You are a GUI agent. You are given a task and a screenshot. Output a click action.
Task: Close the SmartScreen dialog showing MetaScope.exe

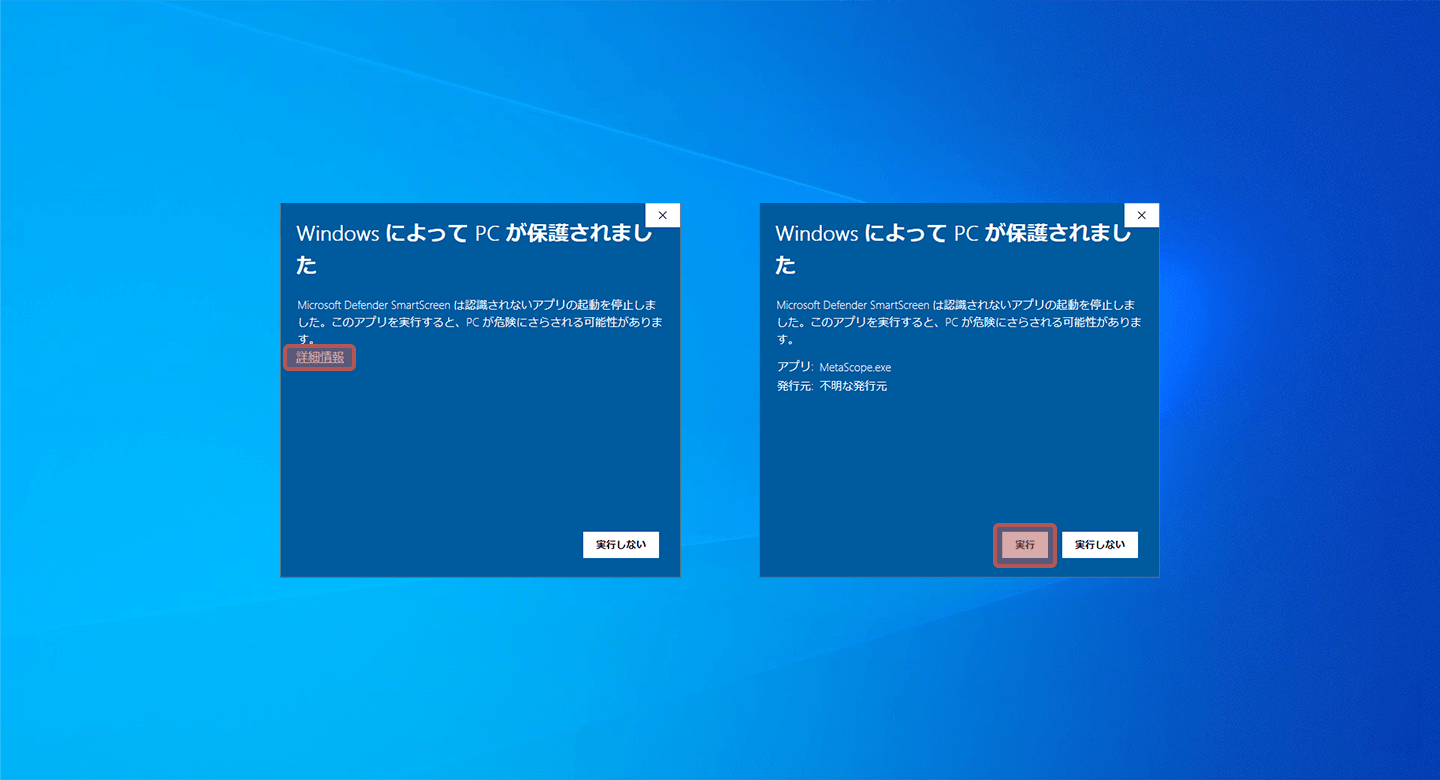pos(1141,215)
